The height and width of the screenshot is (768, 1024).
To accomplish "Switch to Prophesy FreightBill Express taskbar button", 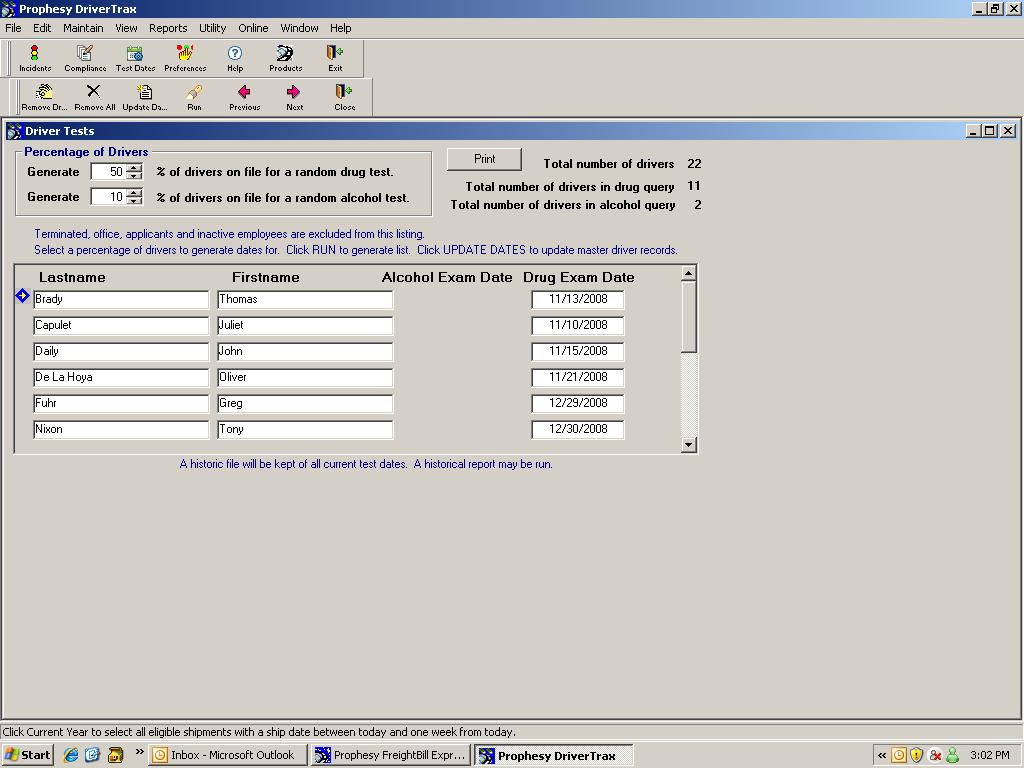I will [x=391, y=755].
